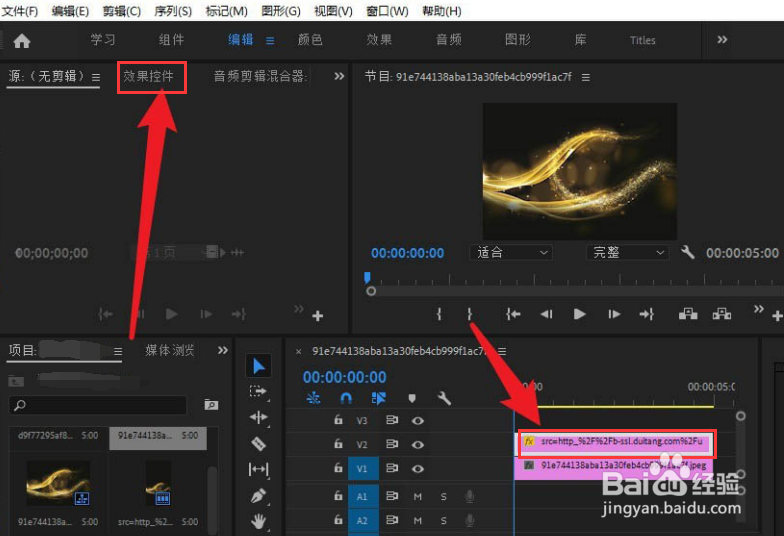The width and height of the screenshot is (784, 536).
Task: Expand source panel group overflow chevrons
Action: click(339, 76)
